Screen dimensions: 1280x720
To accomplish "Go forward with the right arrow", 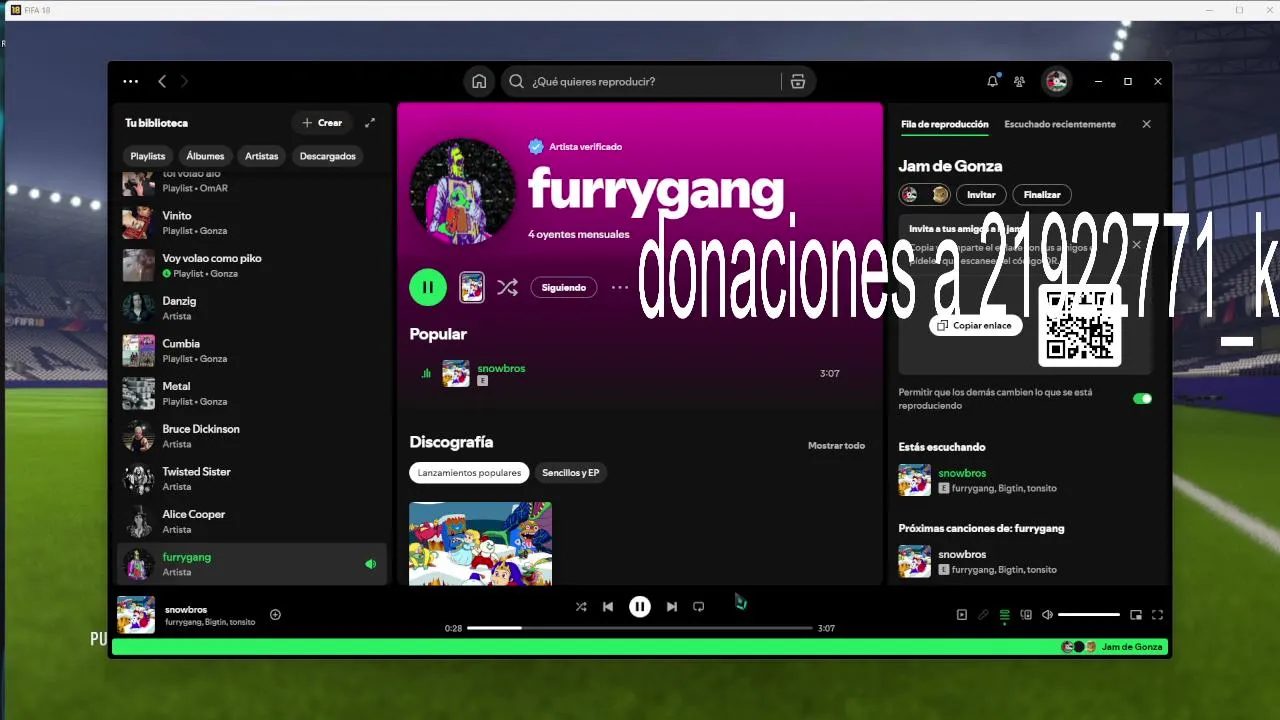I will tap(184, 82).
